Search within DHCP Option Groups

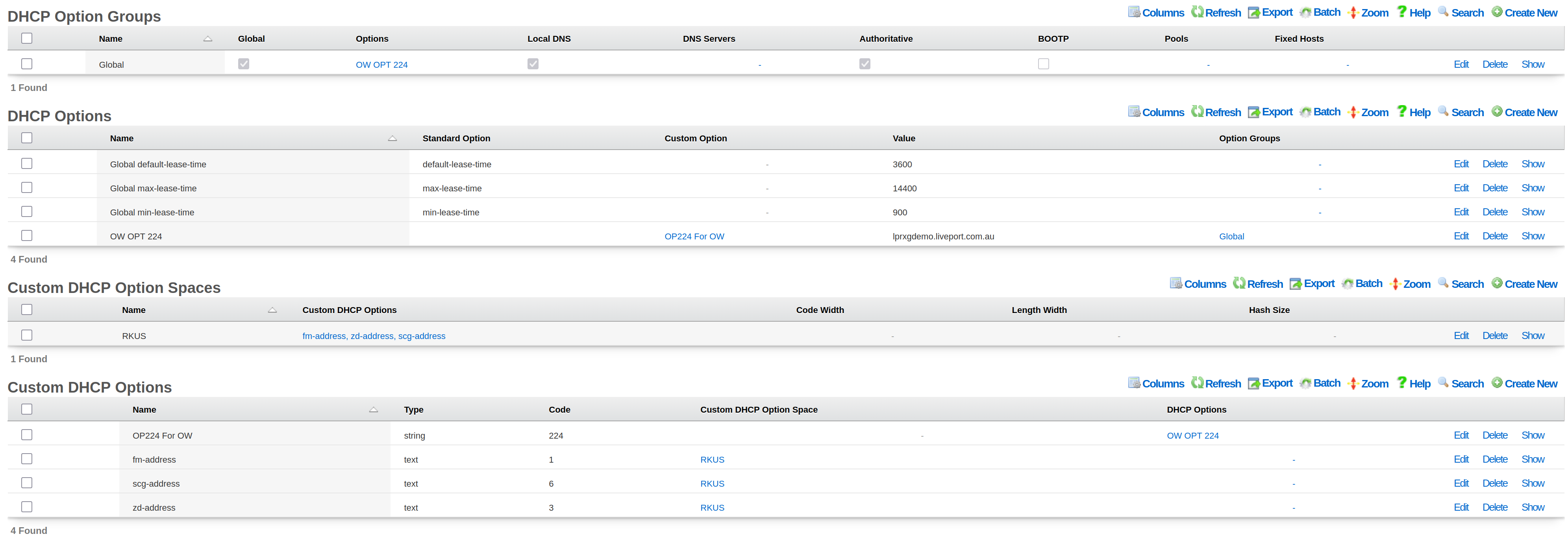point(1461,13)
